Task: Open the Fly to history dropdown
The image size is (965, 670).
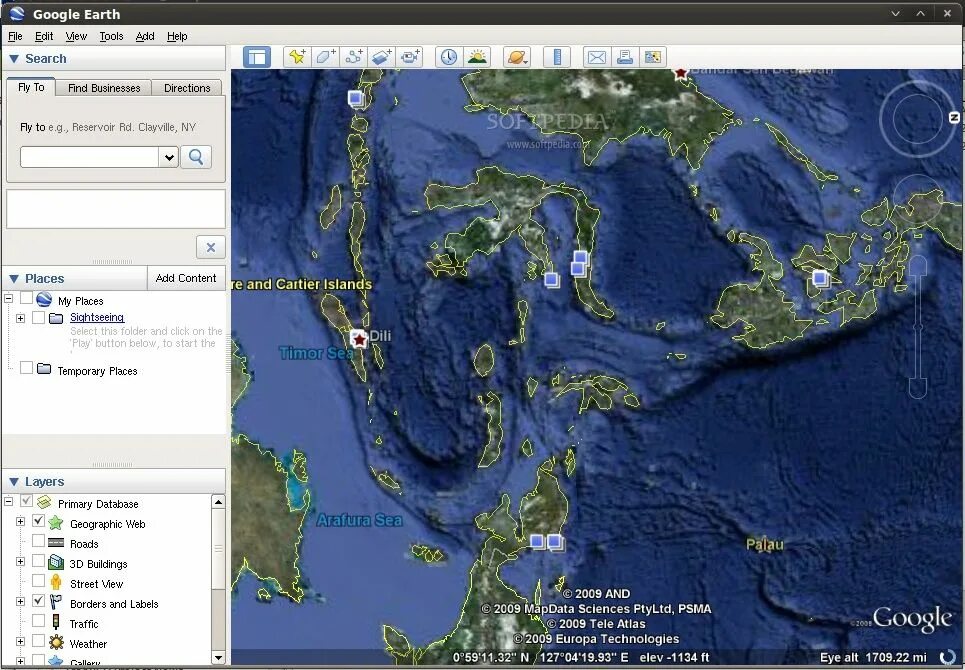Action: pos(169,158)
